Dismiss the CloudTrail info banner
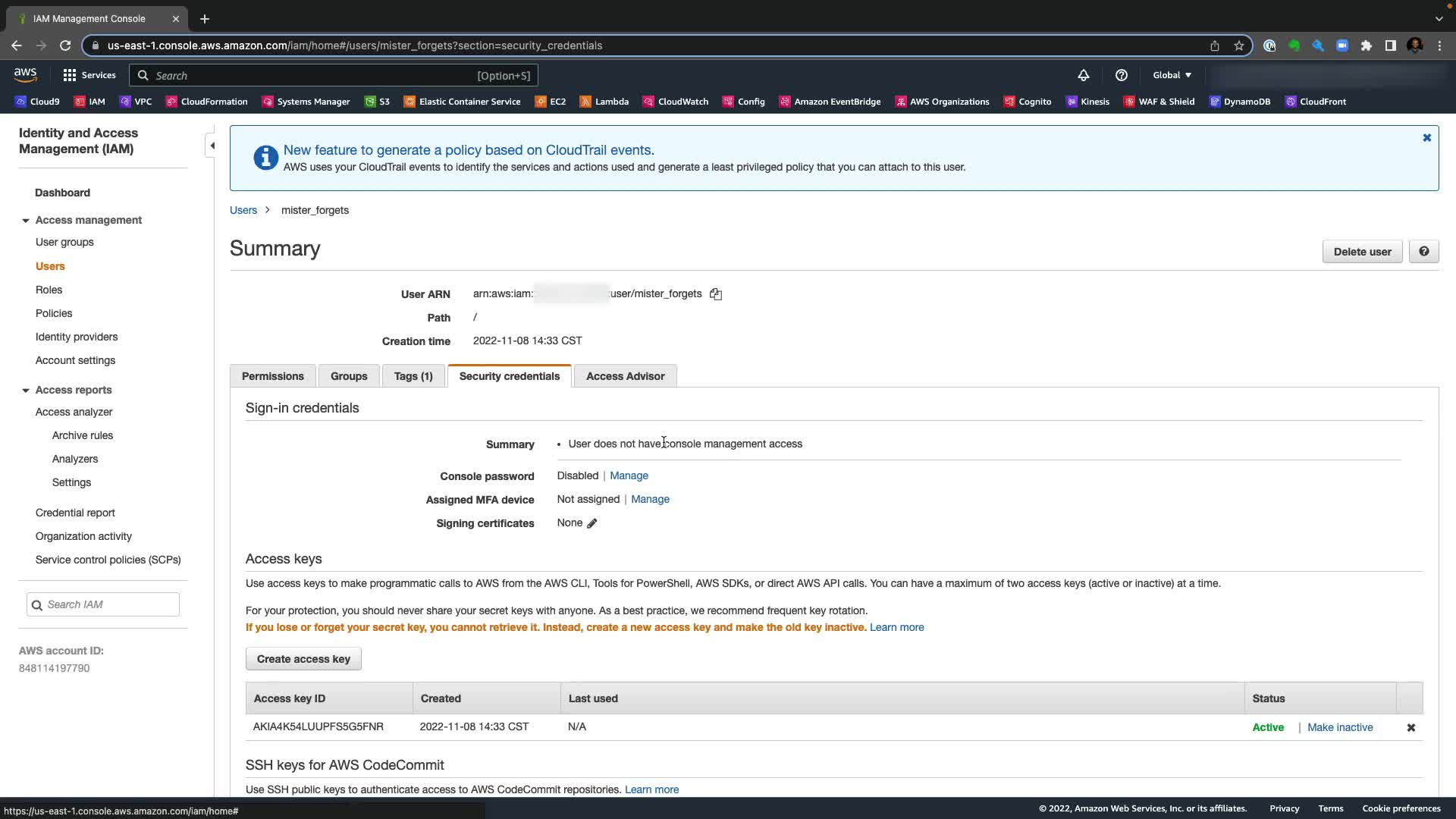The image size is (1456, 819). tap(1426, 138)
